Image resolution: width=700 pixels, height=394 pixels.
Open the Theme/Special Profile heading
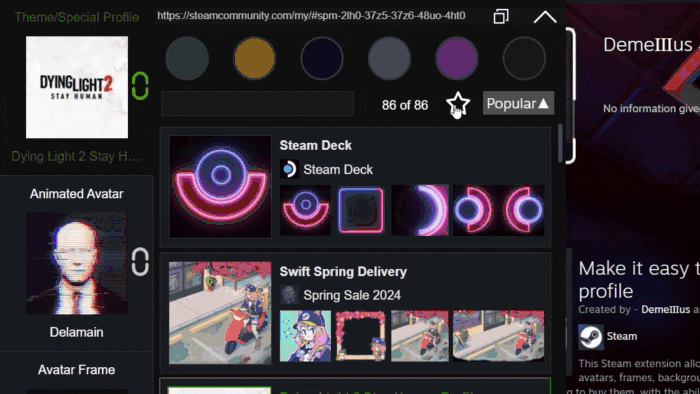pyautogui.click(x=77, y=17)
